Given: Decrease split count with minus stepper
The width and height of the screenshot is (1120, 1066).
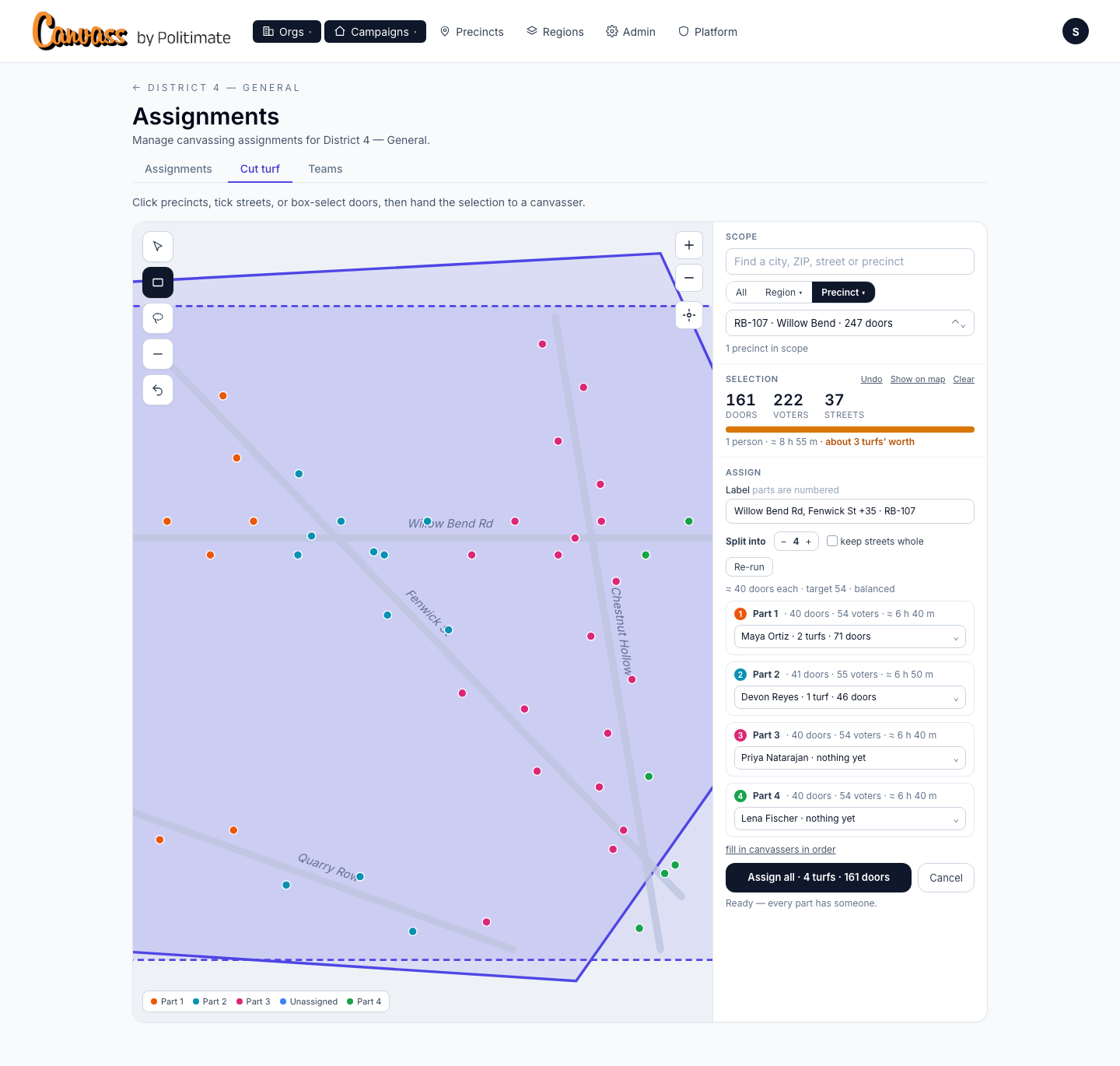Looking at the screenshot, I should (784, 542).
